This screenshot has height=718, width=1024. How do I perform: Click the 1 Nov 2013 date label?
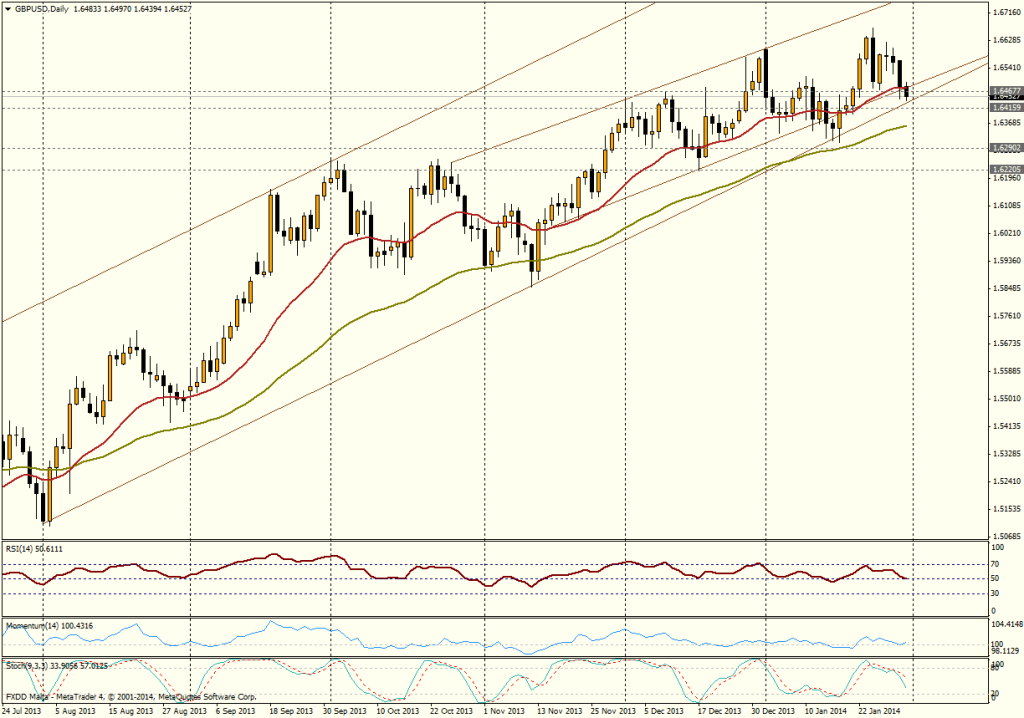click(503, 711)
